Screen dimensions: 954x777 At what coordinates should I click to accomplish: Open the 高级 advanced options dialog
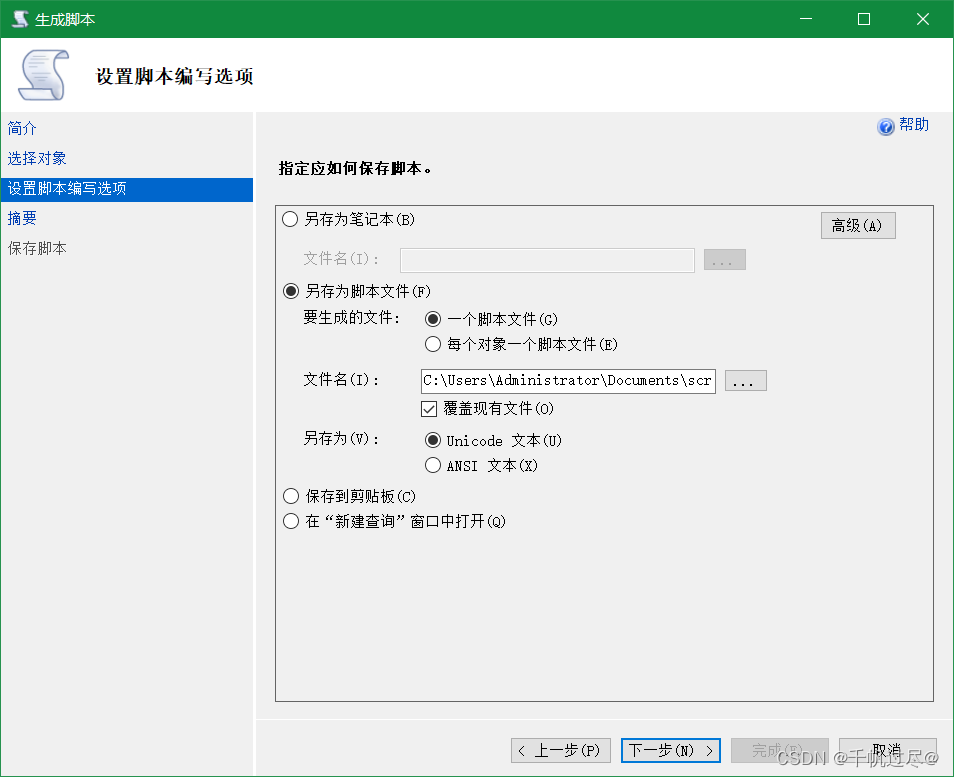click(857, 225)
